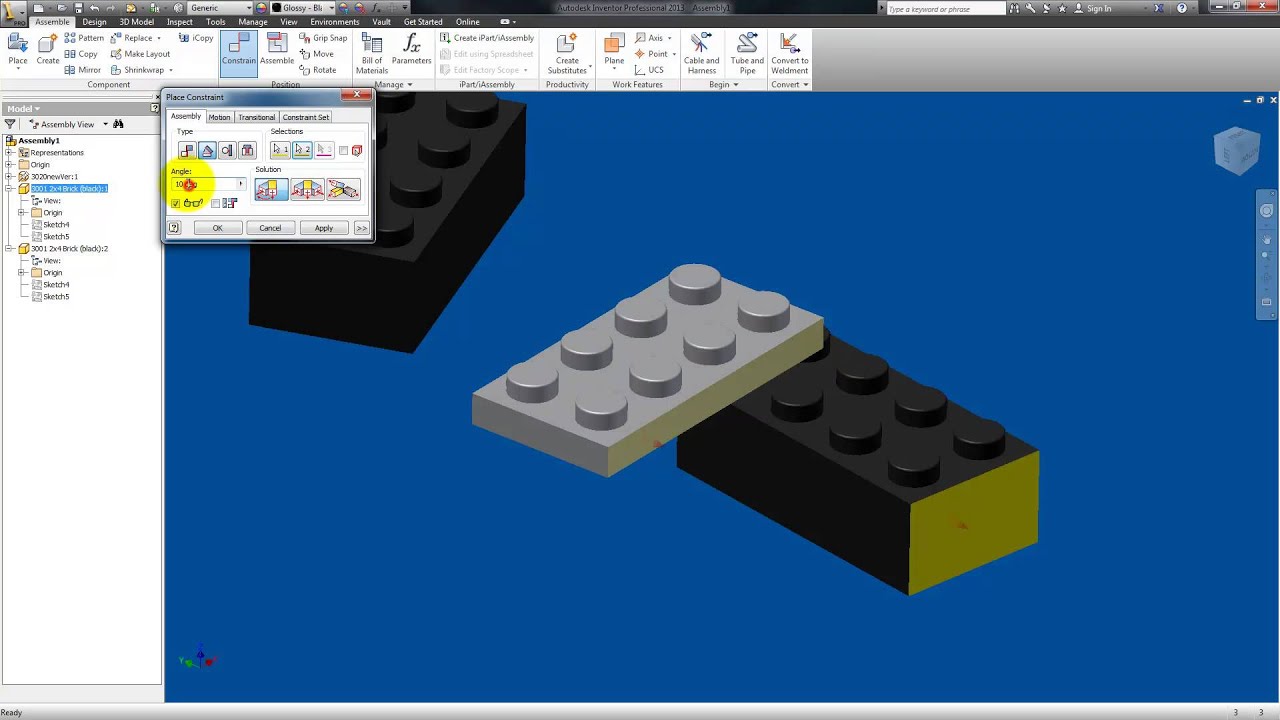This screenshot has height=720, width=1280.
Task: Click the browser Find binoculars icon
Action: pos(118,124)
